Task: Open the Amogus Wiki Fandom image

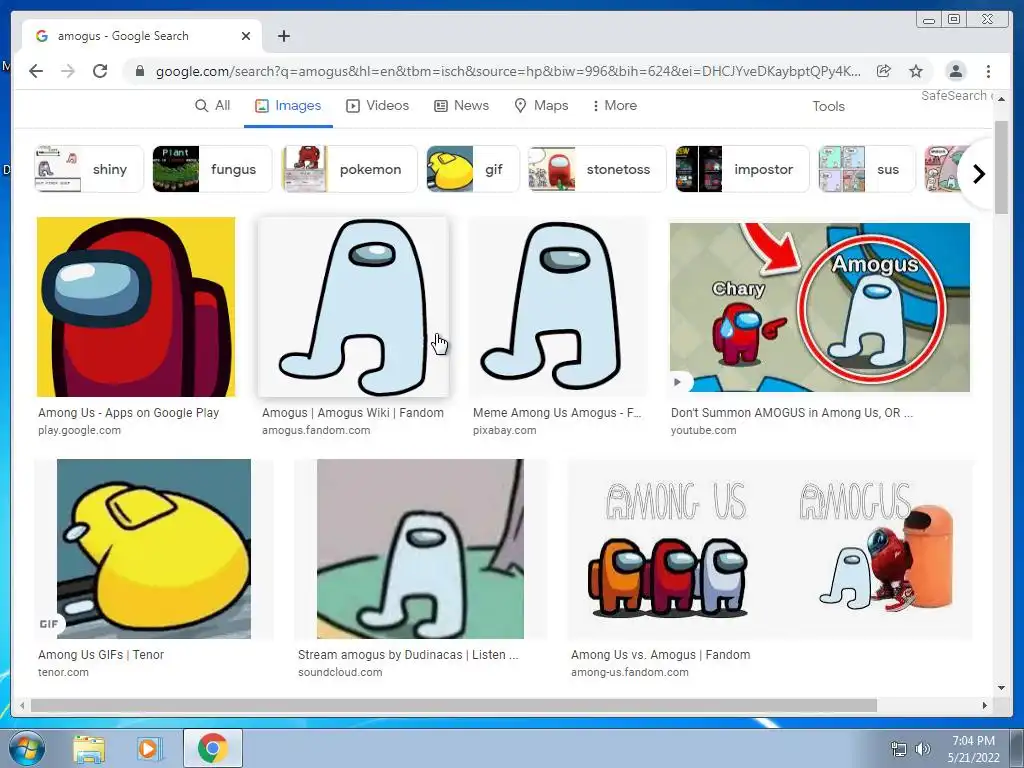Action: point(353,307)
